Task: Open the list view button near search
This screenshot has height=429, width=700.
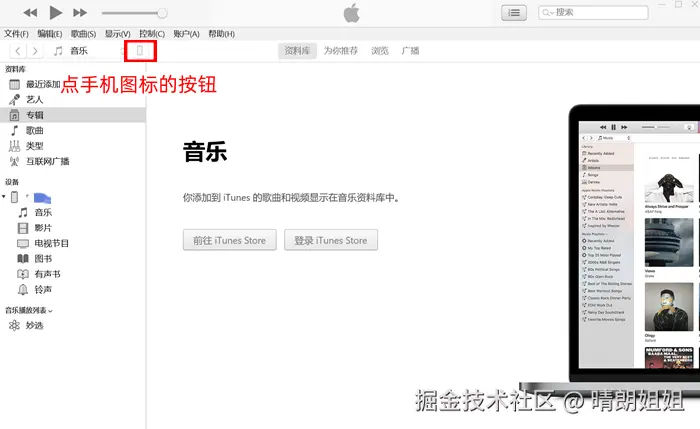Action: point(514,12)
